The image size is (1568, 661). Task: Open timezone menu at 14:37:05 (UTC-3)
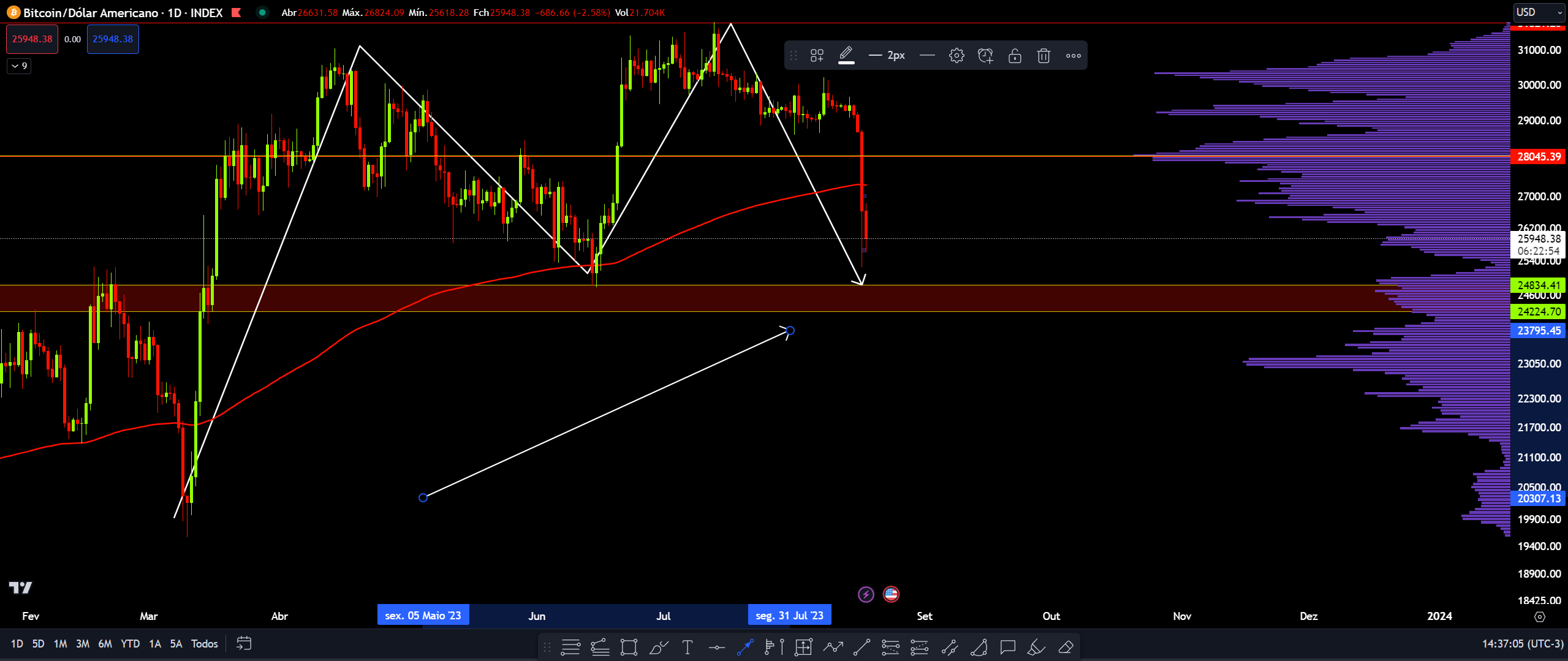click(1523, 644)
